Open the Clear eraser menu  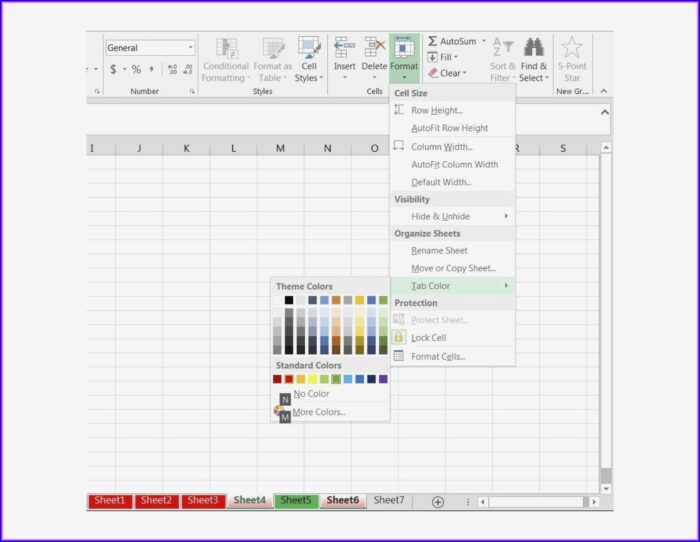[447, 73]
